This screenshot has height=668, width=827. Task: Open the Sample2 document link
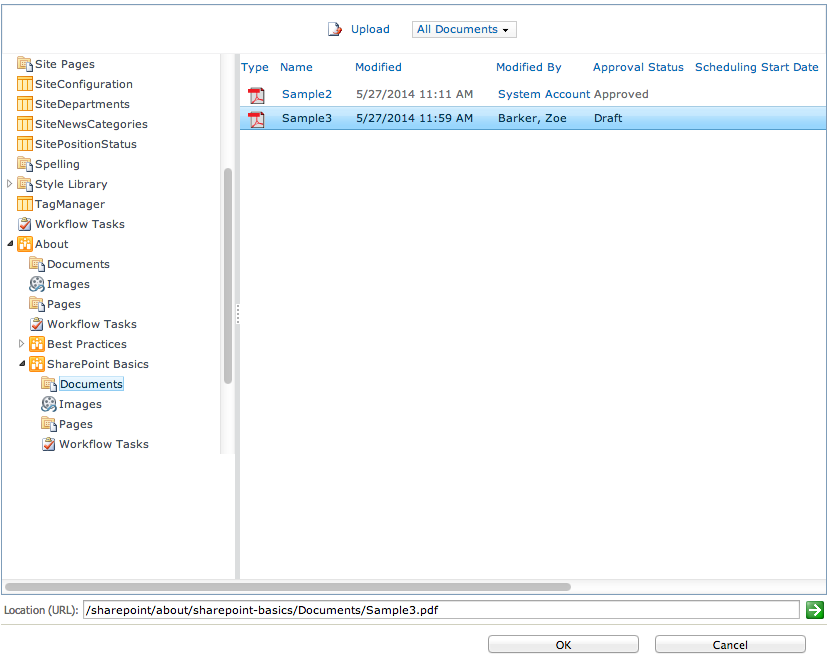pyautogui.click(x=307, y=94)
